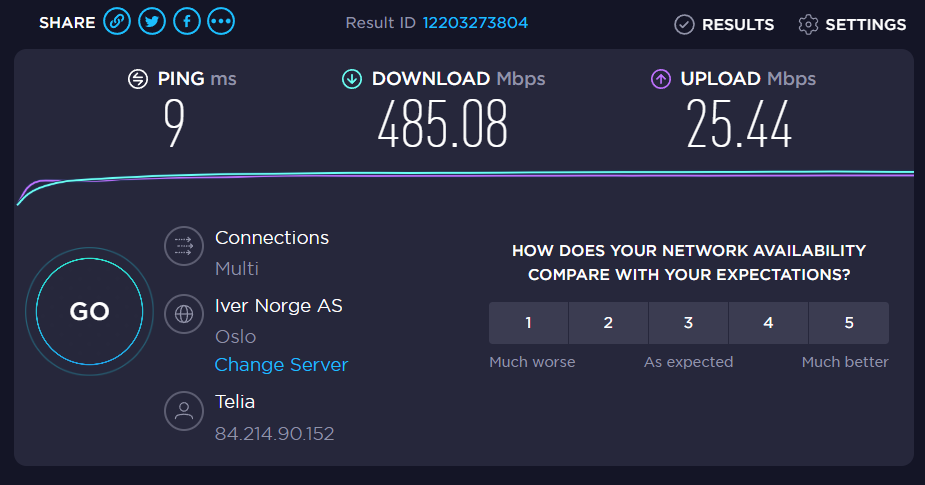
Task: Open more share options ellipsis icon
Action: click(221, 22)
